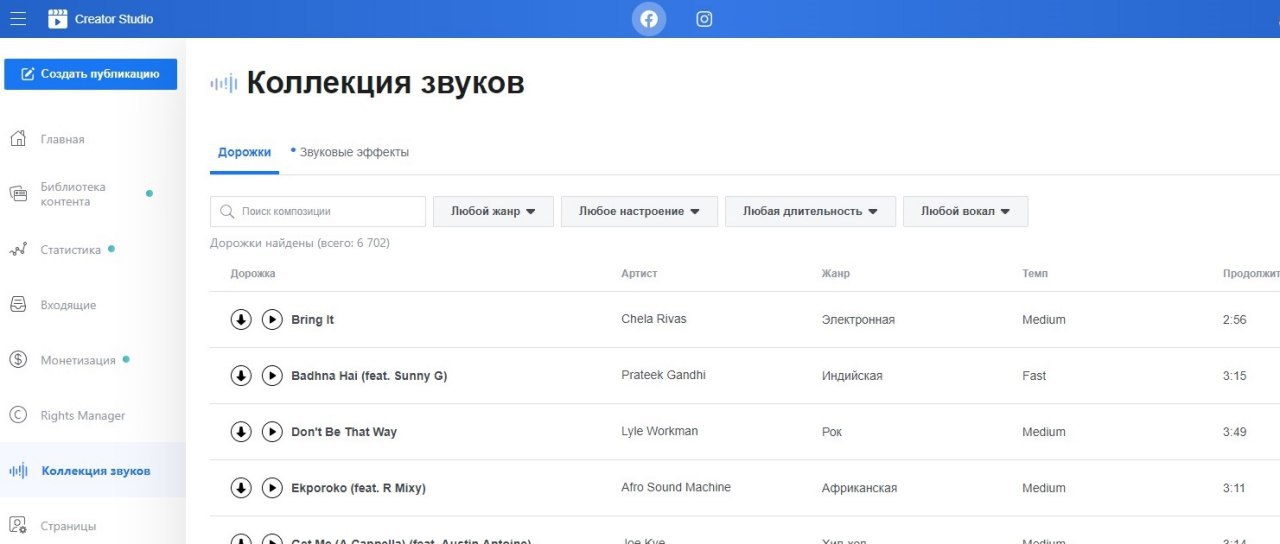Click the Дорожки найдены count text
This screenshot has height=544, width=1280.
300,243
